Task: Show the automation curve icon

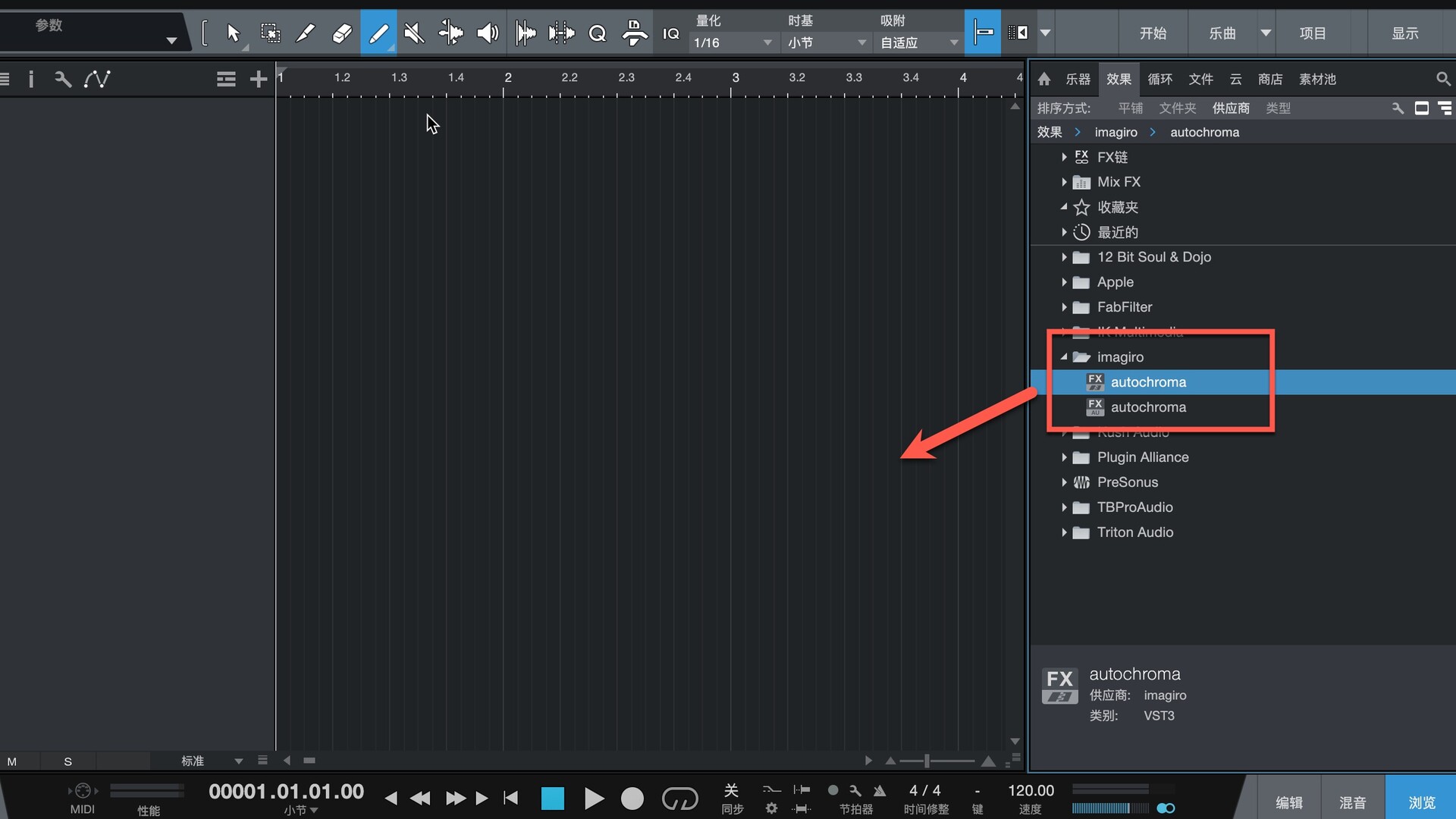Action: point(97,79)
